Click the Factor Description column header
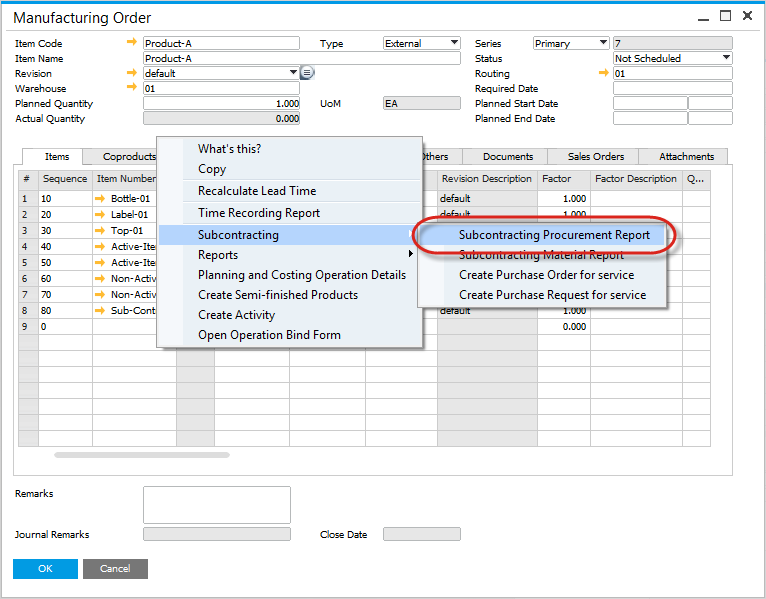The image size is (766, 599). click(x=636, y=179)
